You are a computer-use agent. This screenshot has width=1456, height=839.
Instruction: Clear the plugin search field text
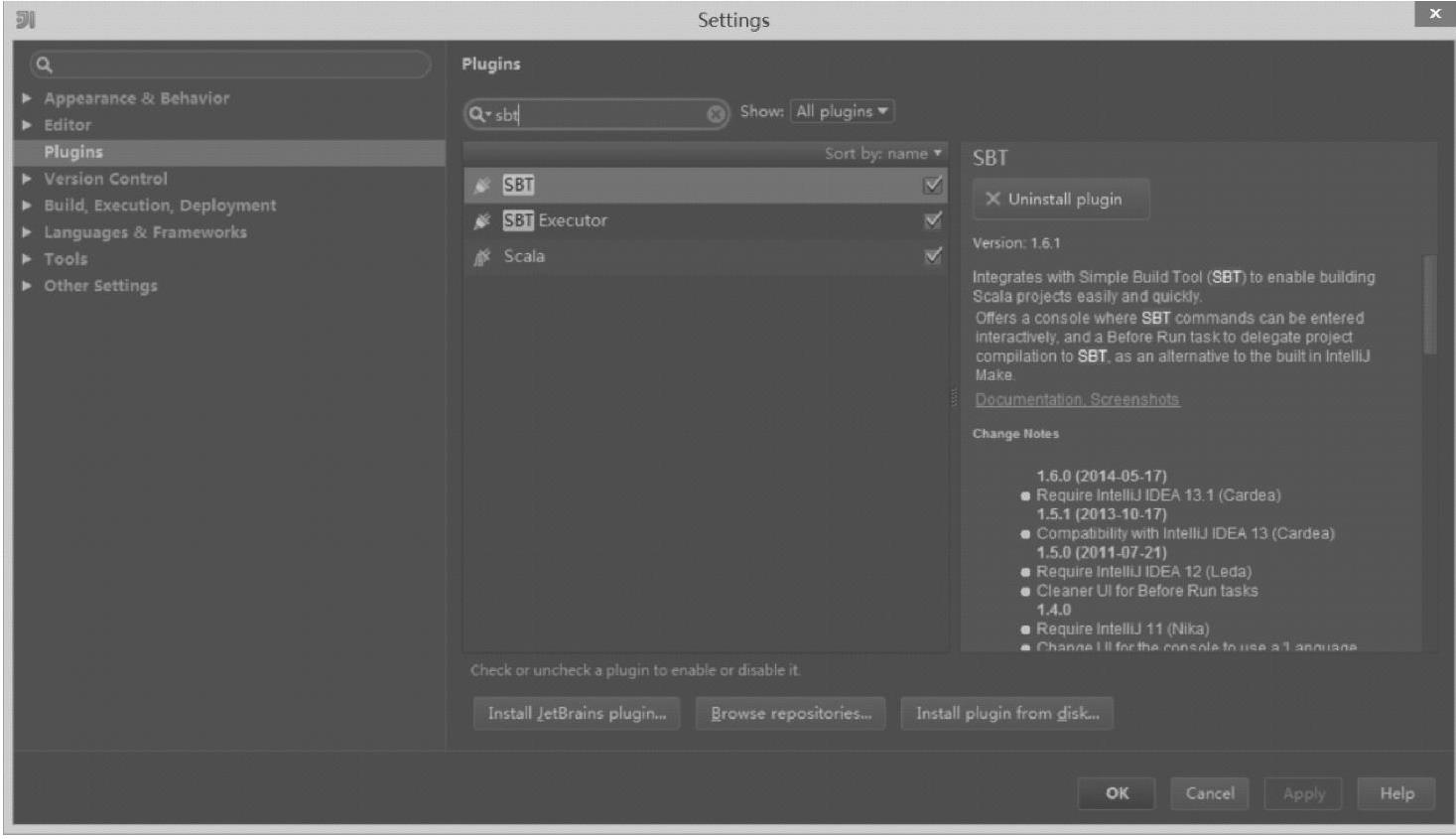716,114
